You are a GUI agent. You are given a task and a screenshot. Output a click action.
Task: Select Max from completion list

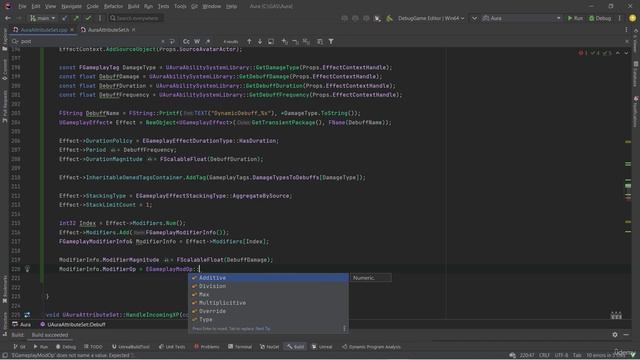268,294
